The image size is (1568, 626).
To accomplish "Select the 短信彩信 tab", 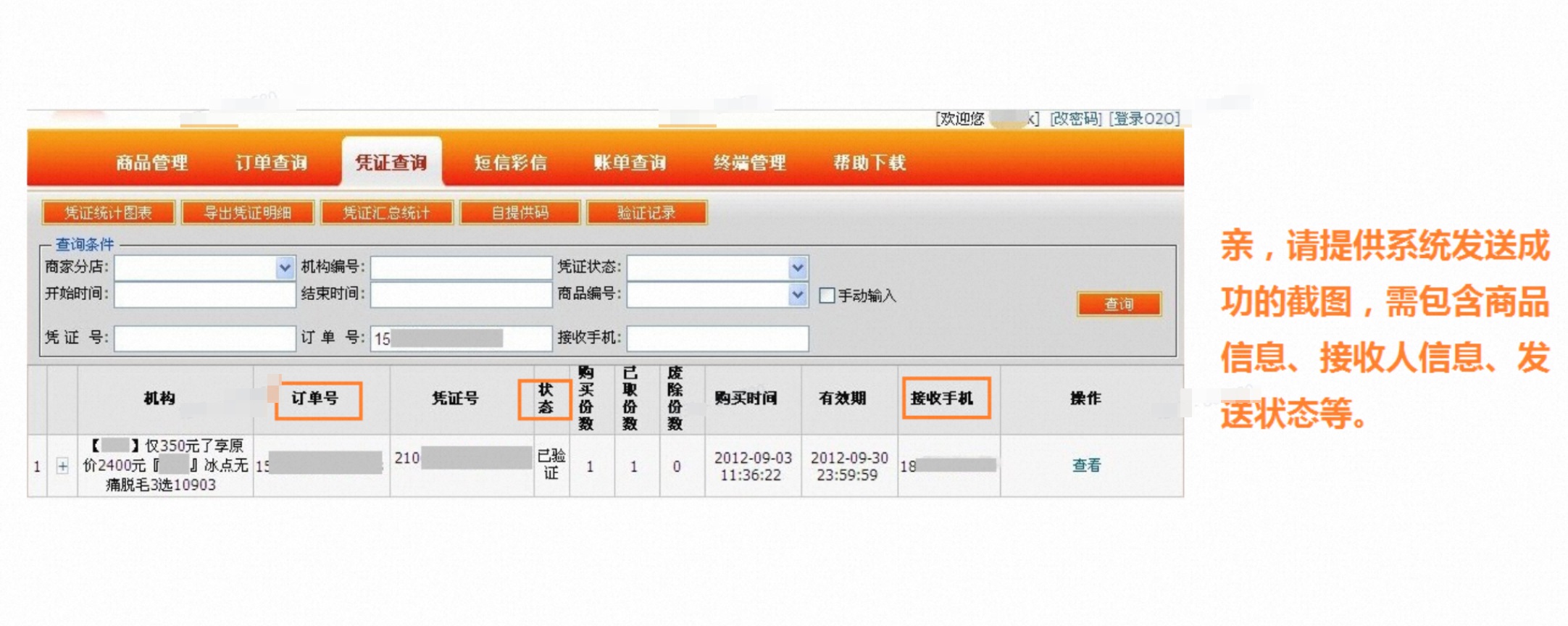I will pyautogui.click(x=511, y=162).
